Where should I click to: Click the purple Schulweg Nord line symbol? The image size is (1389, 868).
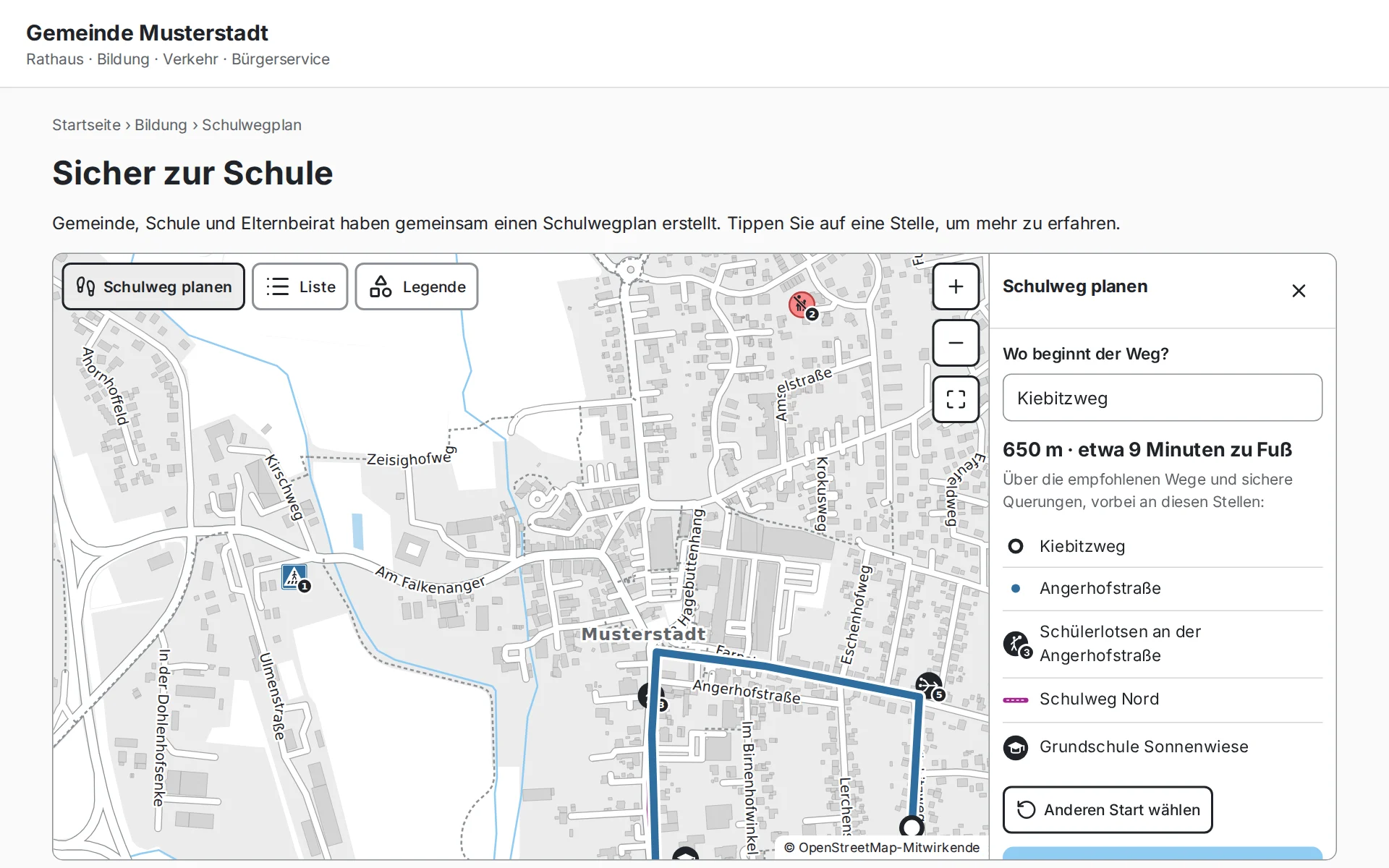point(1016,700)
